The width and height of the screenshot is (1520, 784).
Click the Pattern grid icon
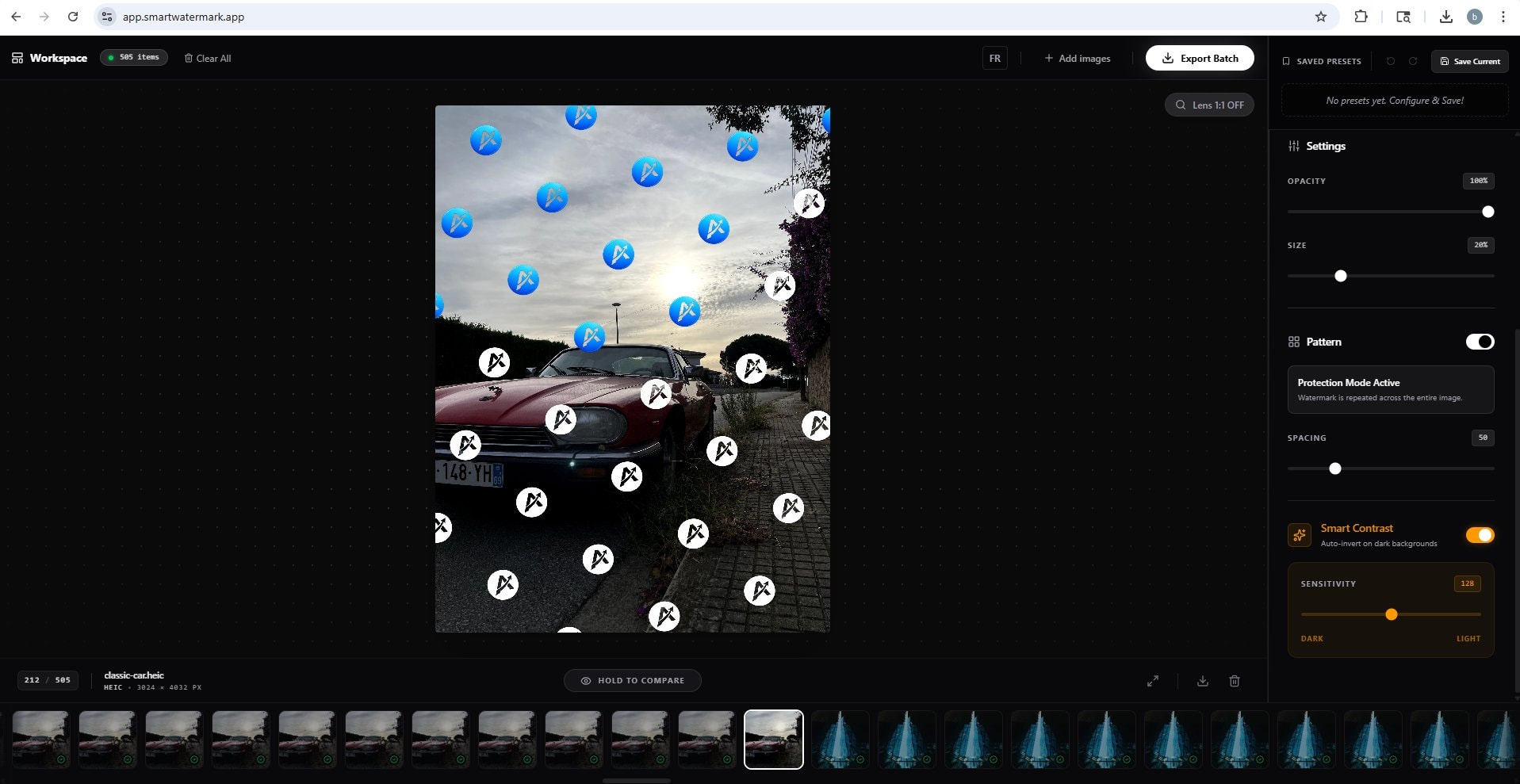click(x=1294, y=342)
